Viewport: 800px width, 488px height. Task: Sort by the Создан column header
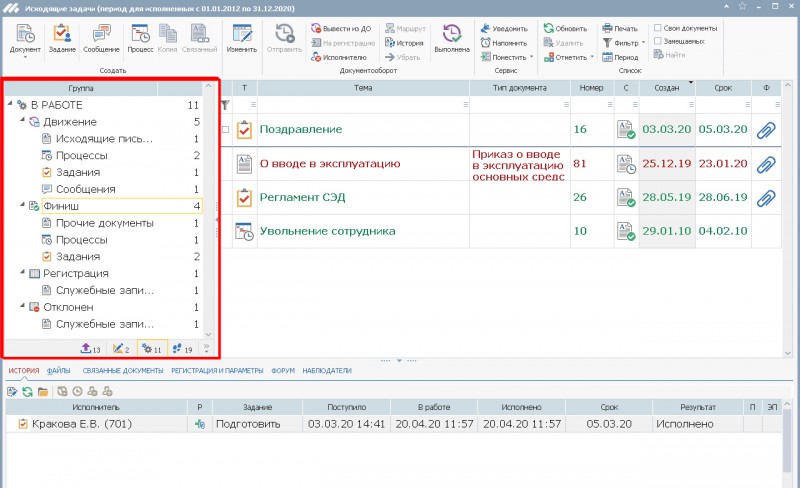(x=667, y=88)
